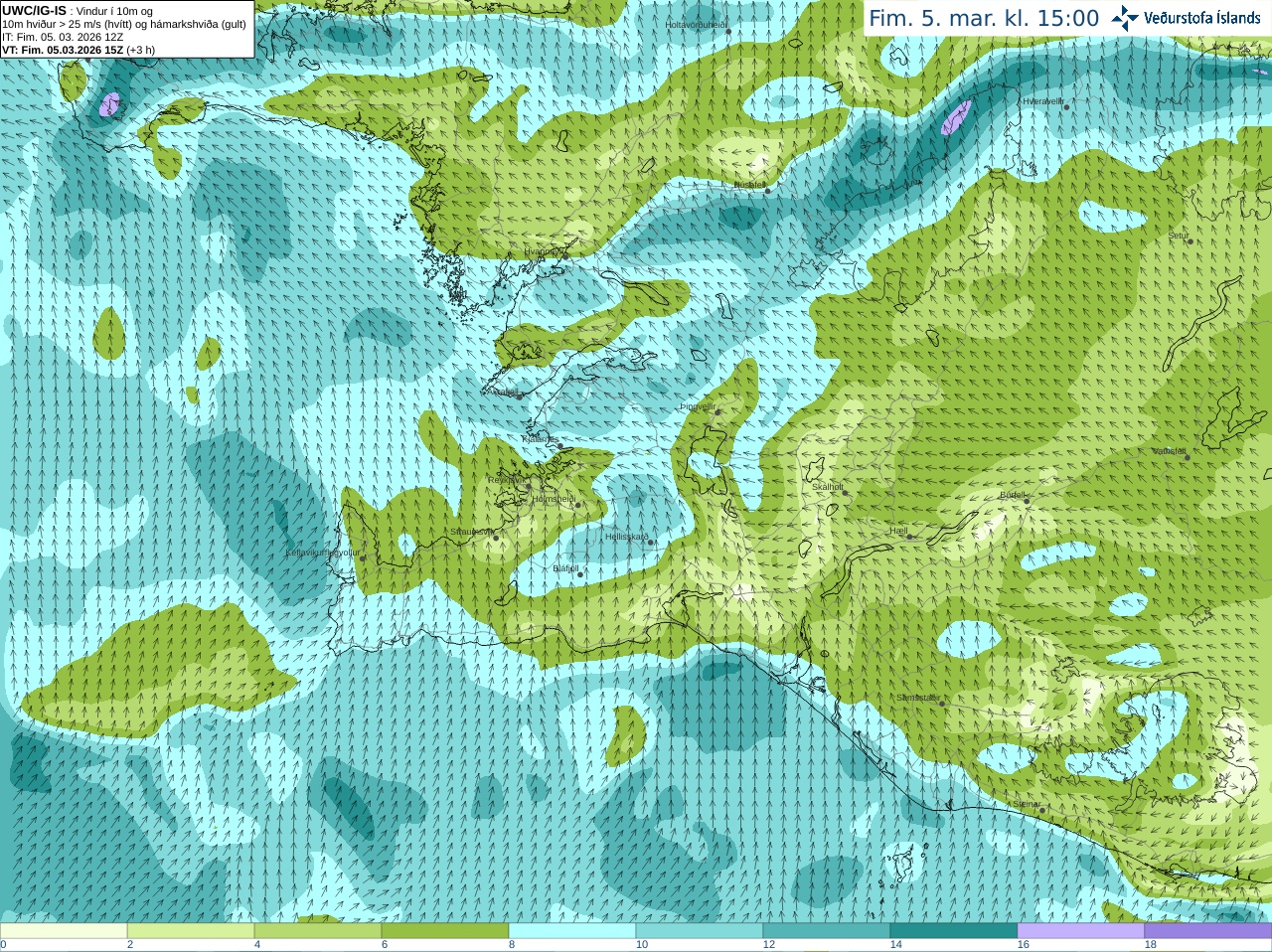Select the Kjalarnes station label
Screen dimensions: 1272x952
coord(541,440)
